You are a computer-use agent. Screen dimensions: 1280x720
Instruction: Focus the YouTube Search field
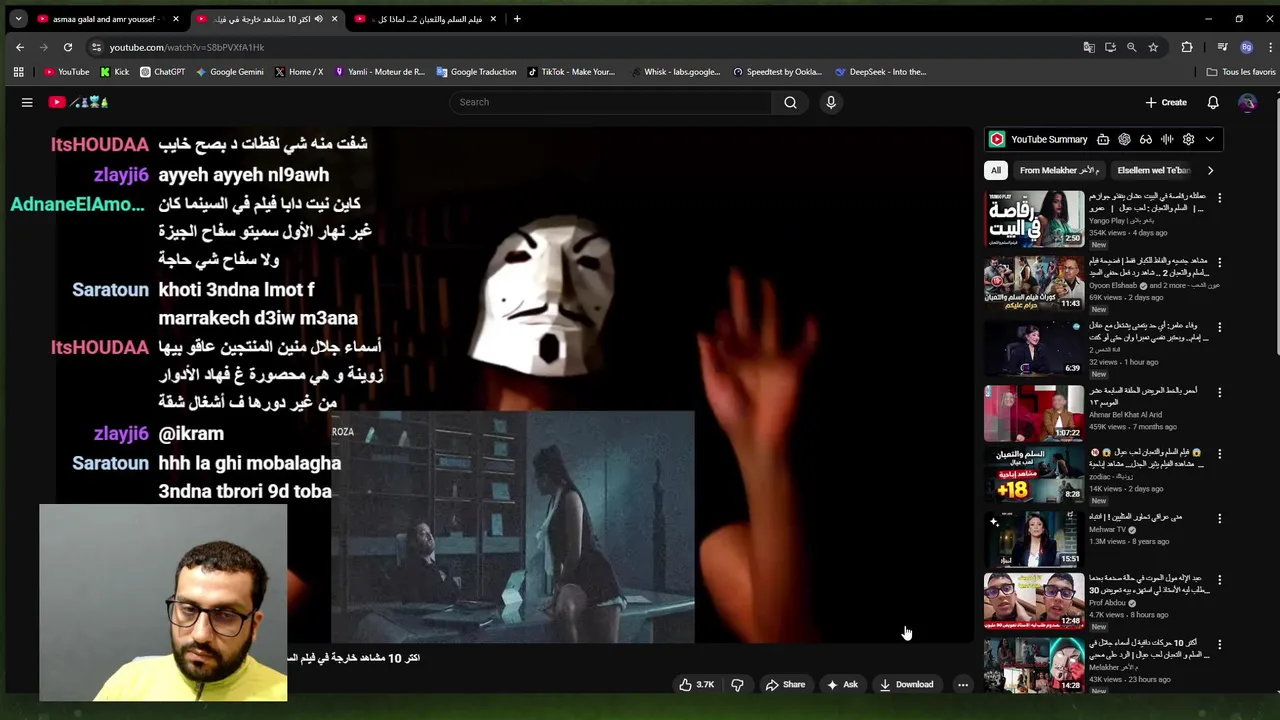coord(611,102)
